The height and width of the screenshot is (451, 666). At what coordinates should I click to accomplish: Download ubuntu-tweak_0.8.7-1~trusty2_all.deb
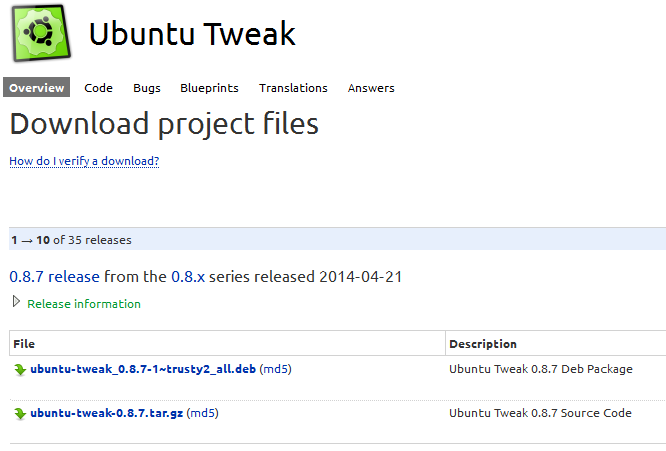tap(143, 369)
